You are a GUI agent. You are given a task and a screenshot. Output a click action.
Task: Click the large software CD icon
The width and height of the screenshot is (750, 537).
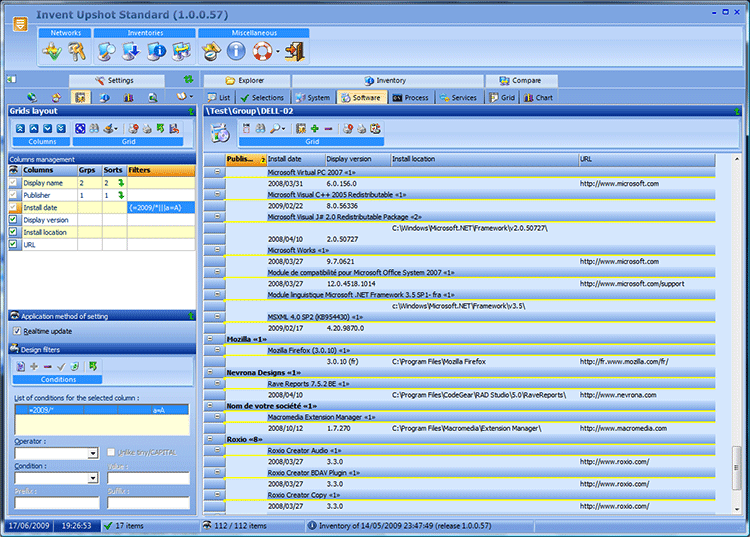[x=221, y=133]
